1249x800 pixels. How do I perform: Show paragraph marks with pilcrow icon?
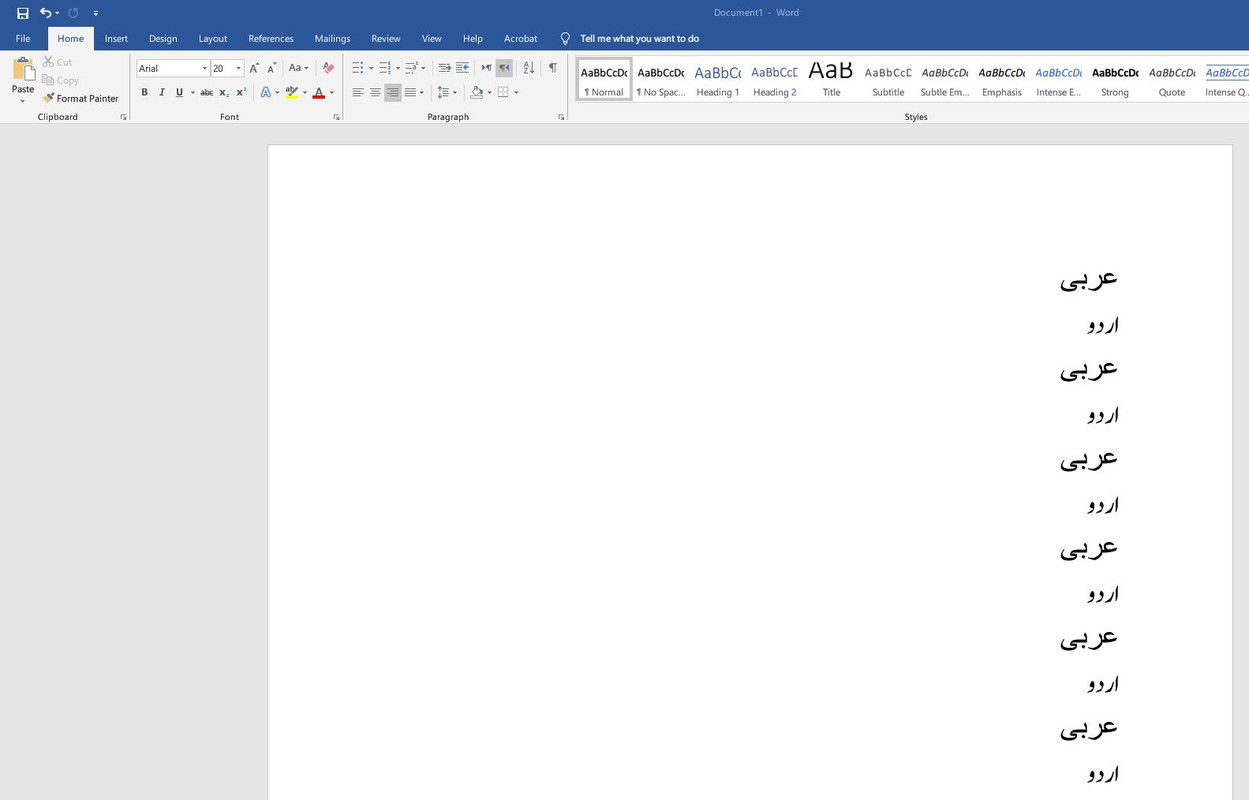point(552,68)
